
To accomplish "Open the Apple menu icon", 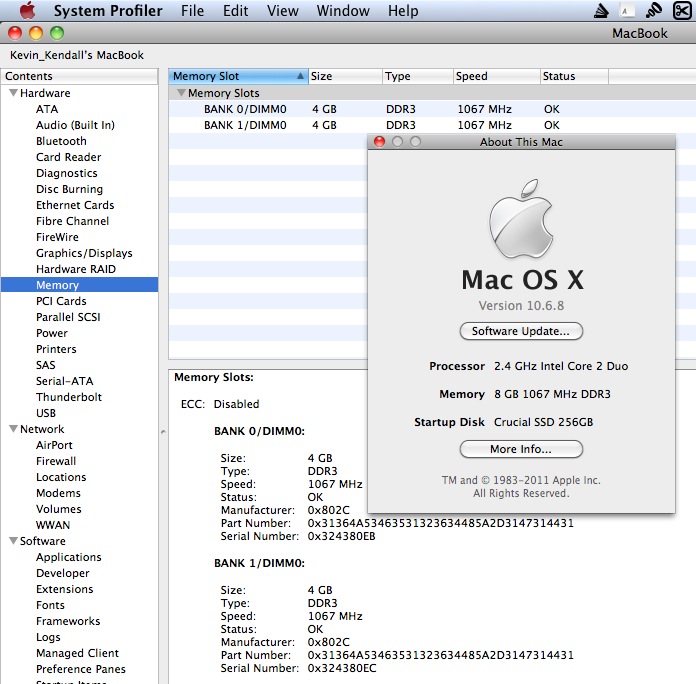I will pos(28,10).
